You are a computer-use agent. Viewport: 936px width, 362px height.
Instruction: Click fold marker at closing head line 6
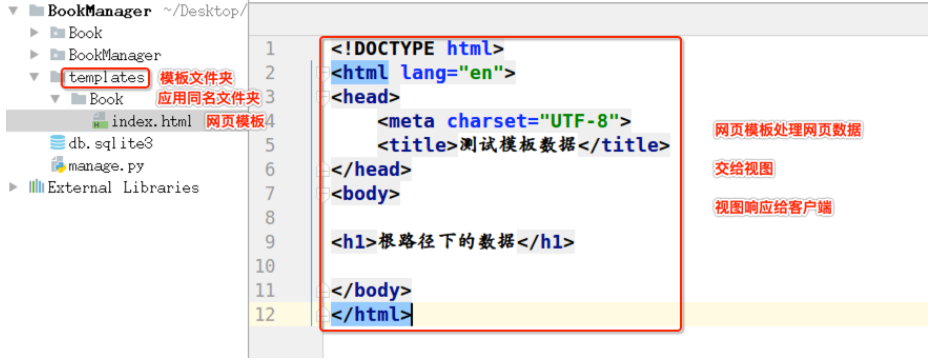pyautogui.click(x=322, y=170)
